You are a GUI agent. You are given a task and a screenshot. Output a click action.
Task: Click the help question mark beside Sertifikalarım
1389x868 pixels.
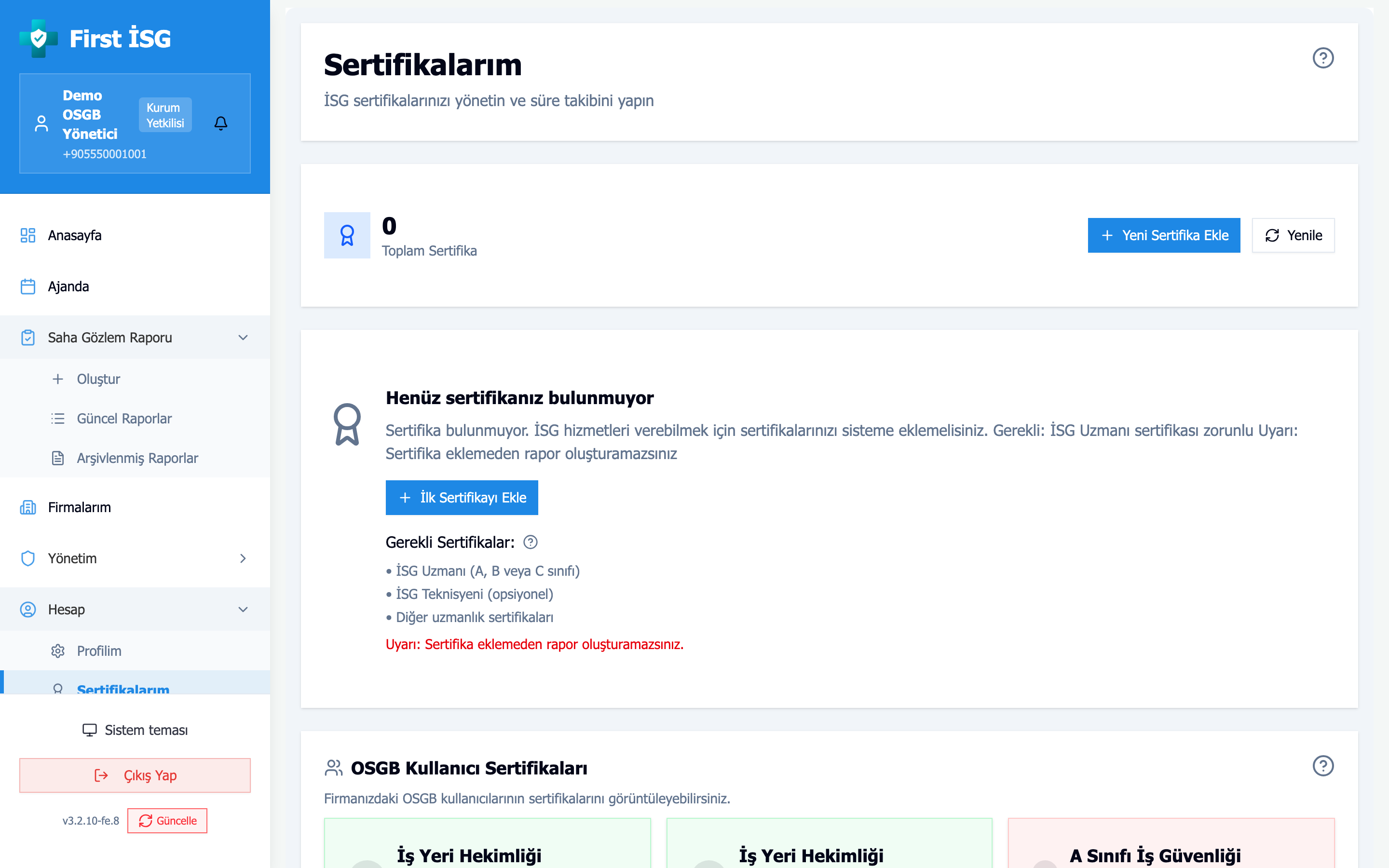[x=1323, y=57]
